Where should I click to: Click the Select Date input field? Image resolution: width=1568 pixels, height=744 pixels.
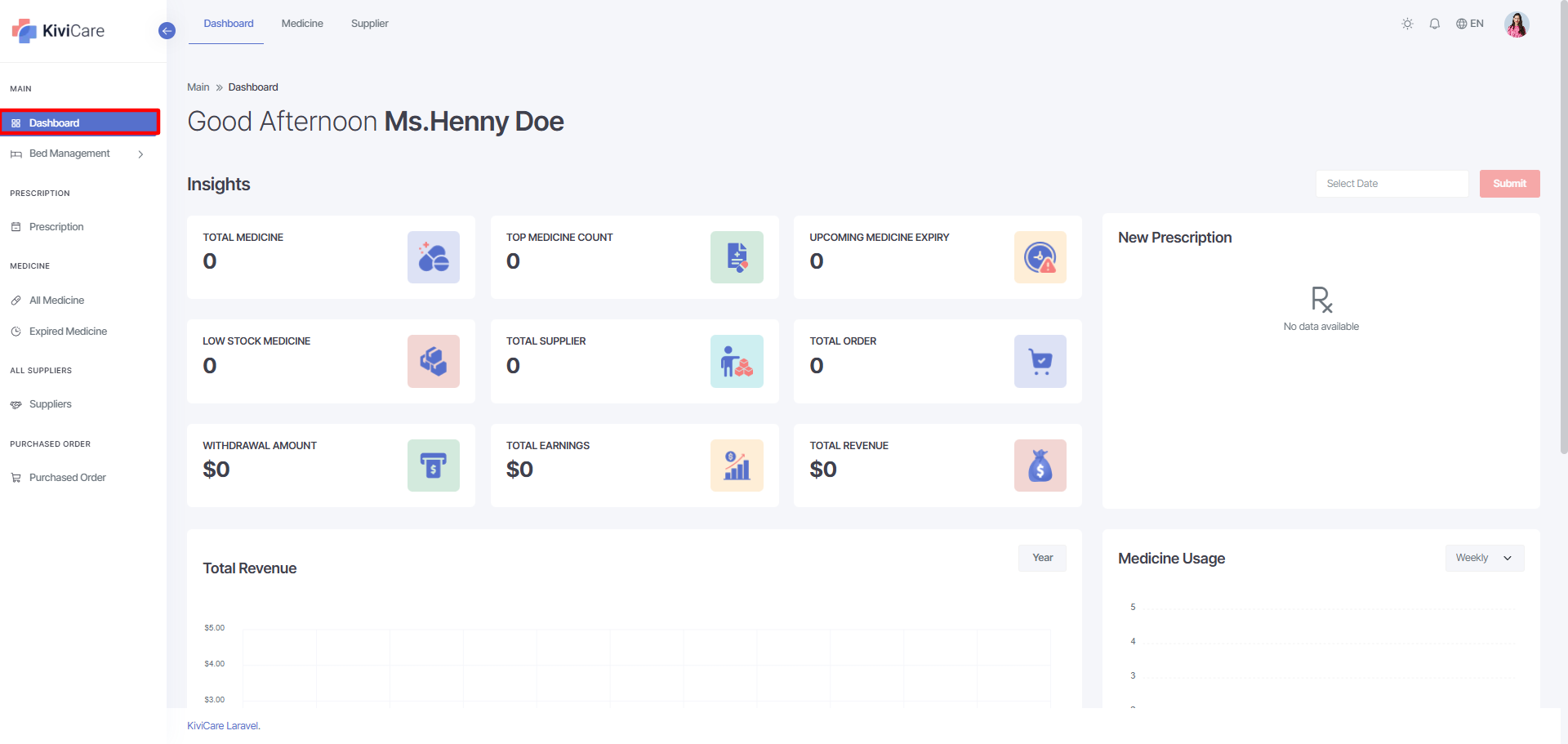click(1392, 184)
